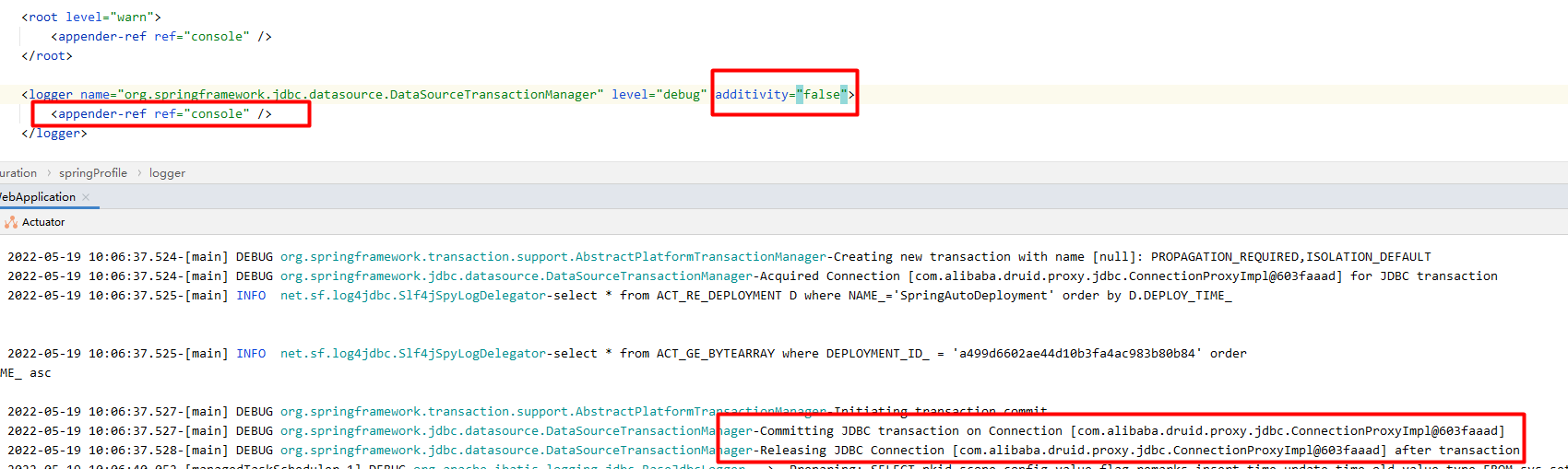The width and height of the screenshot is (1568, 469).
Task: Open DataSourceTransactionManager link in Releasing JDBC Connection line
Action: (517, 451)
